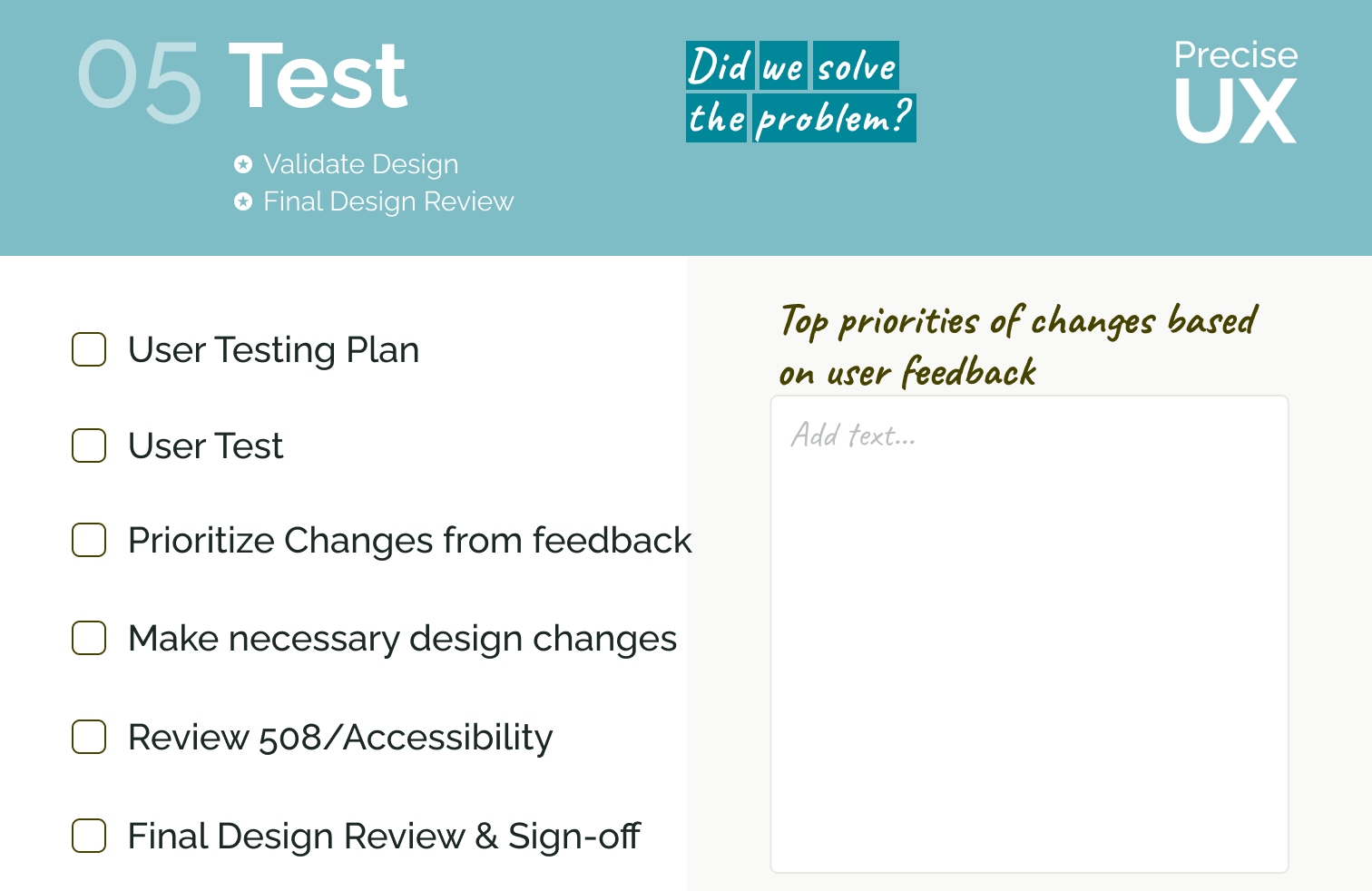The height and width of the screenshot is (891, 1372).
Task: Click the Review 508/Accessibility label text
Action: click(340, 738)
